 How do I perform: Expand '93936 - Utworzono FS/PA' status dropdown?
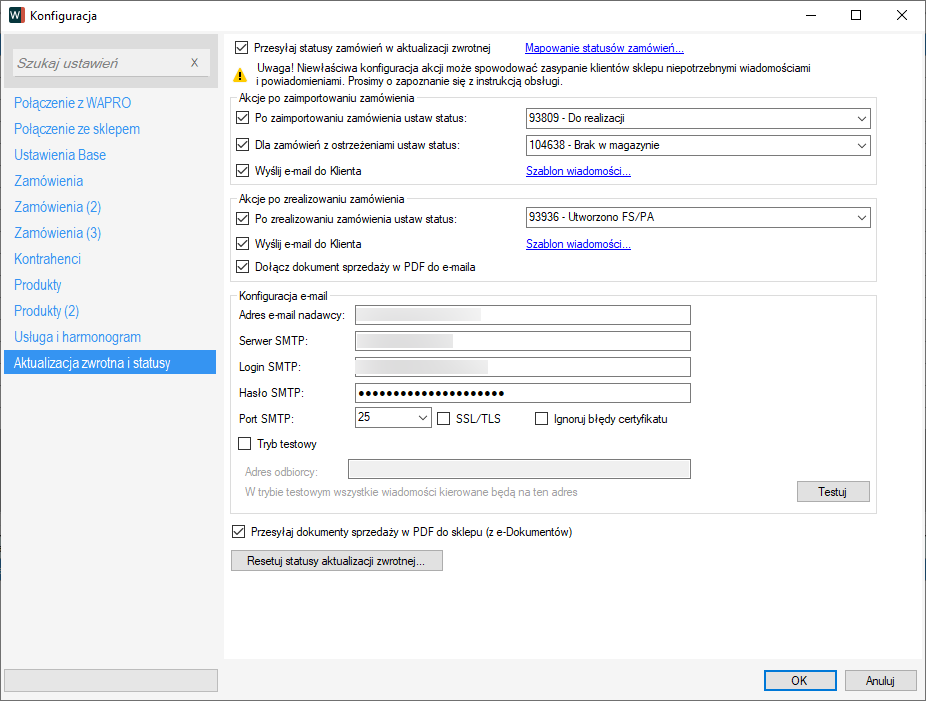861,219
